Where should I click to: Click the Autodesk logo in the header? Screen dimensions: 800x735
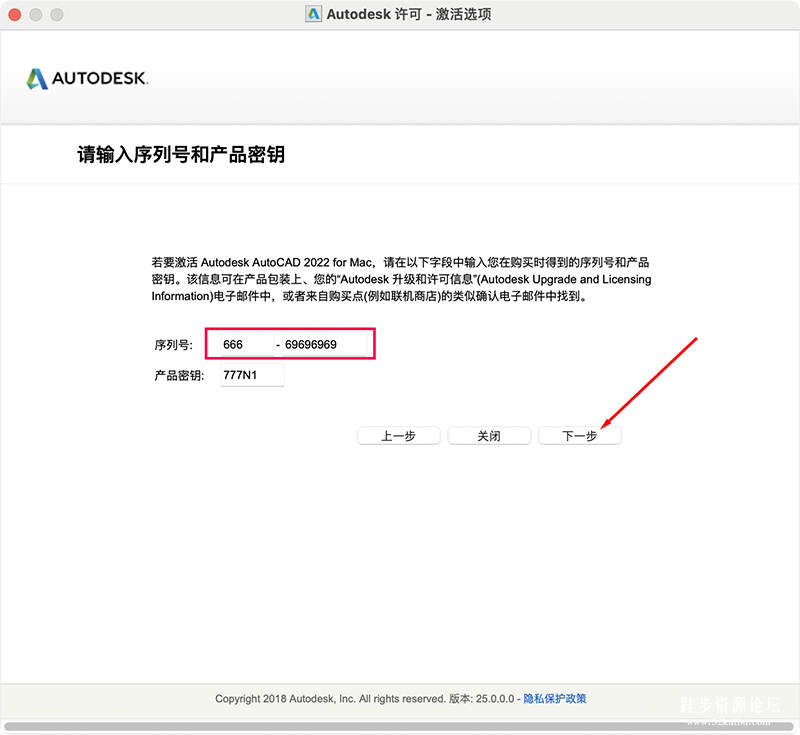(87, 79)
